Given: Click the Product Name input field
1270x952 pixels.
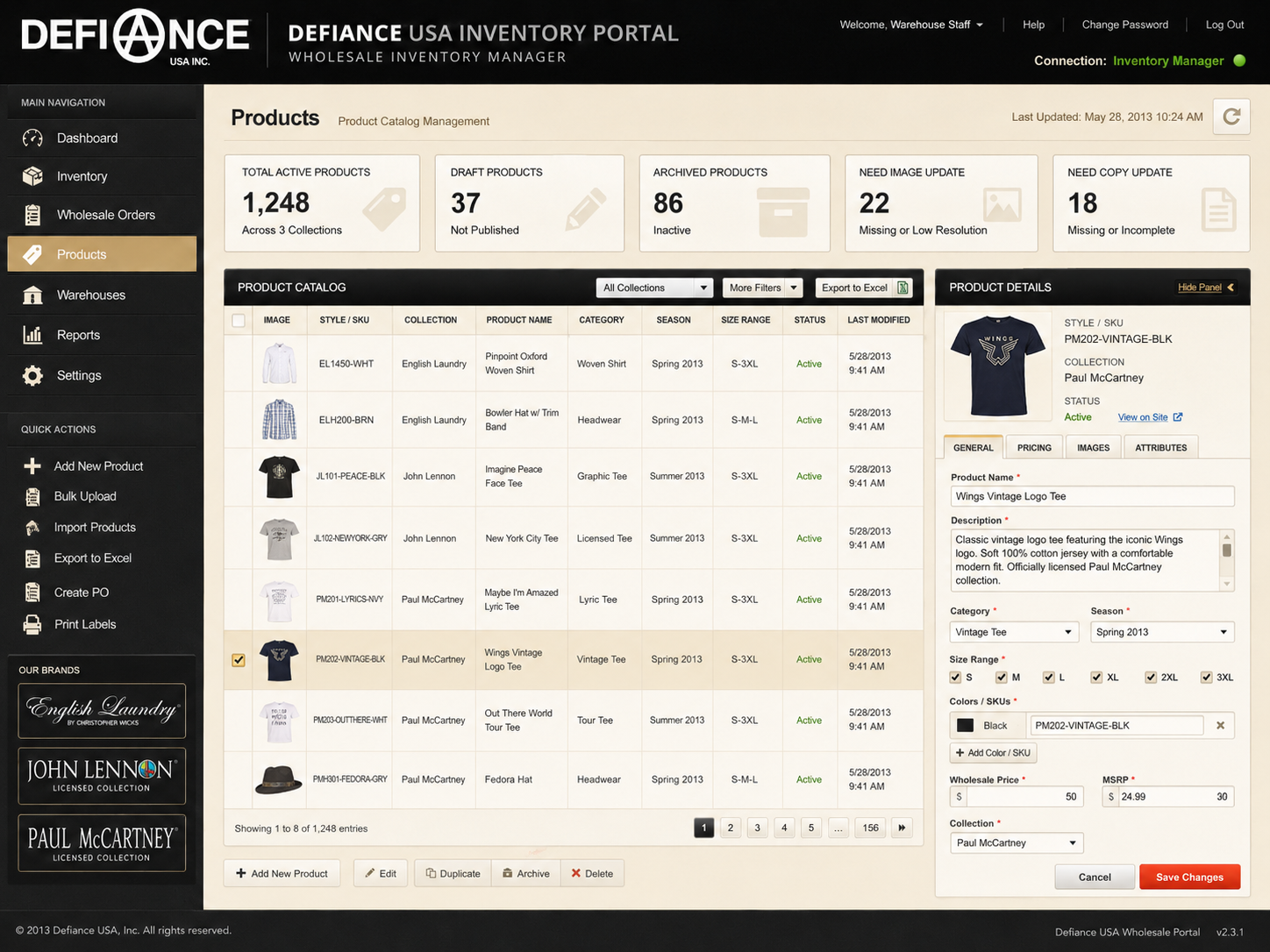Looking at the screenshot, I should coord(1092,496).
